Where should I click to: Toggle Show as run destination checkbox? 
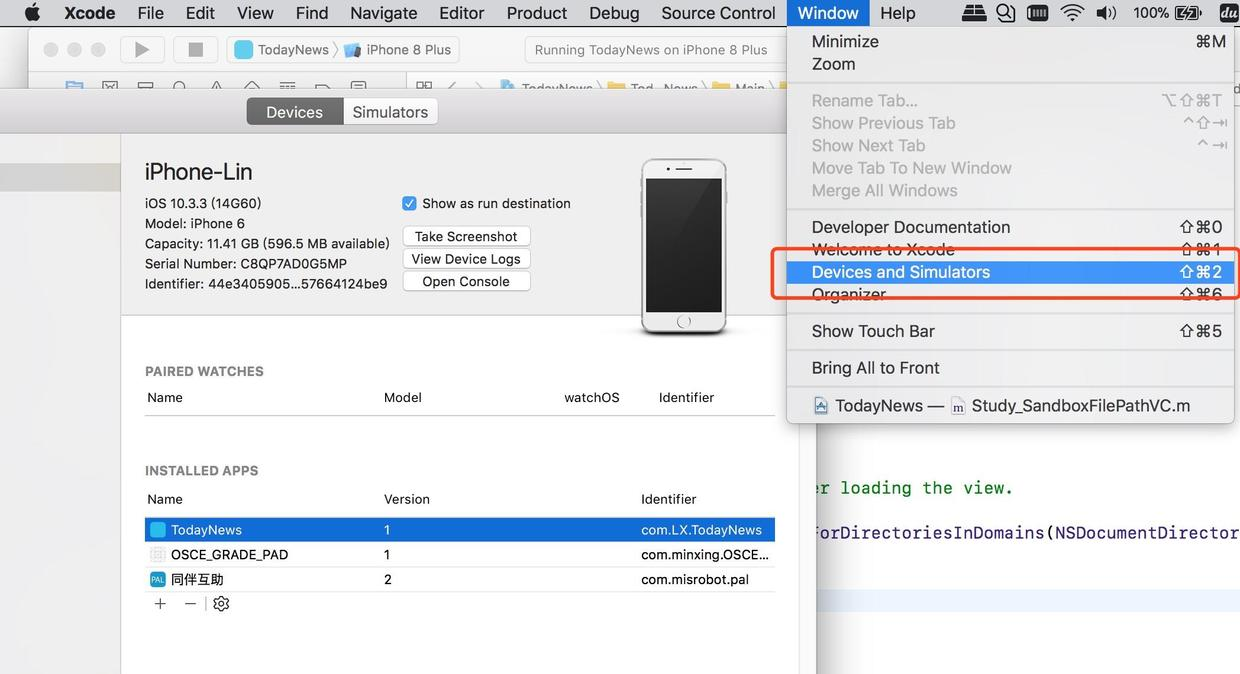(409, 203)
